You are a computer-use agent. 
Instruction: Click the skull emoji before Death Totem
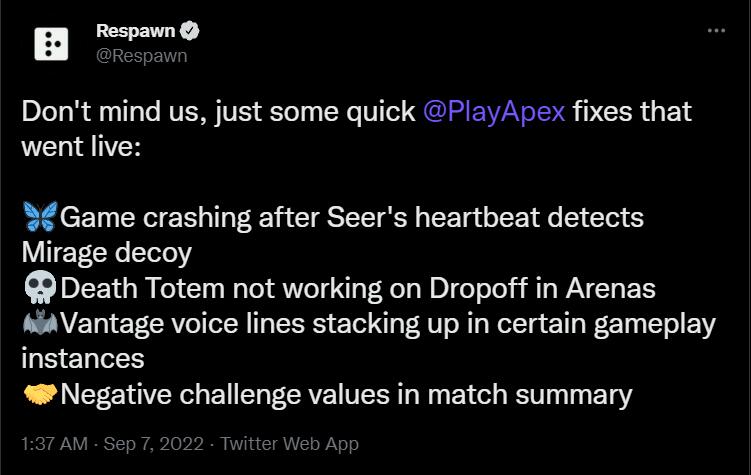coord(39,289)
